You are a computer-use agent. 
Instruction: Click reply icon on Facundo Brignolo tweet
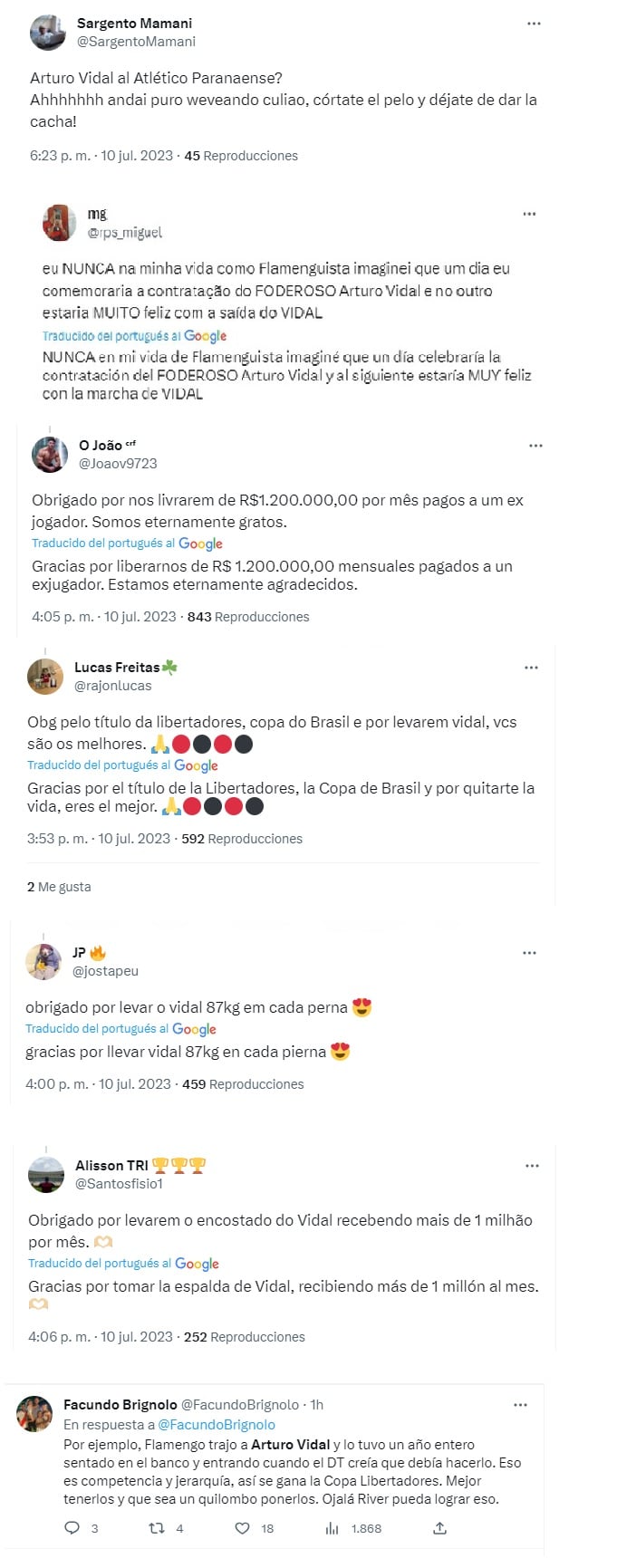pos(72,1528)
